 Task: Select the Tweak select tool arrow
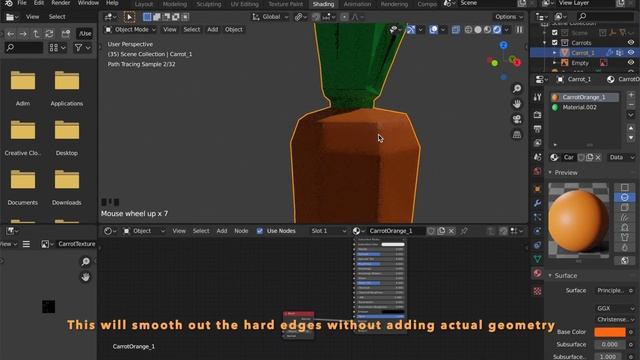(x=129, y=17)
